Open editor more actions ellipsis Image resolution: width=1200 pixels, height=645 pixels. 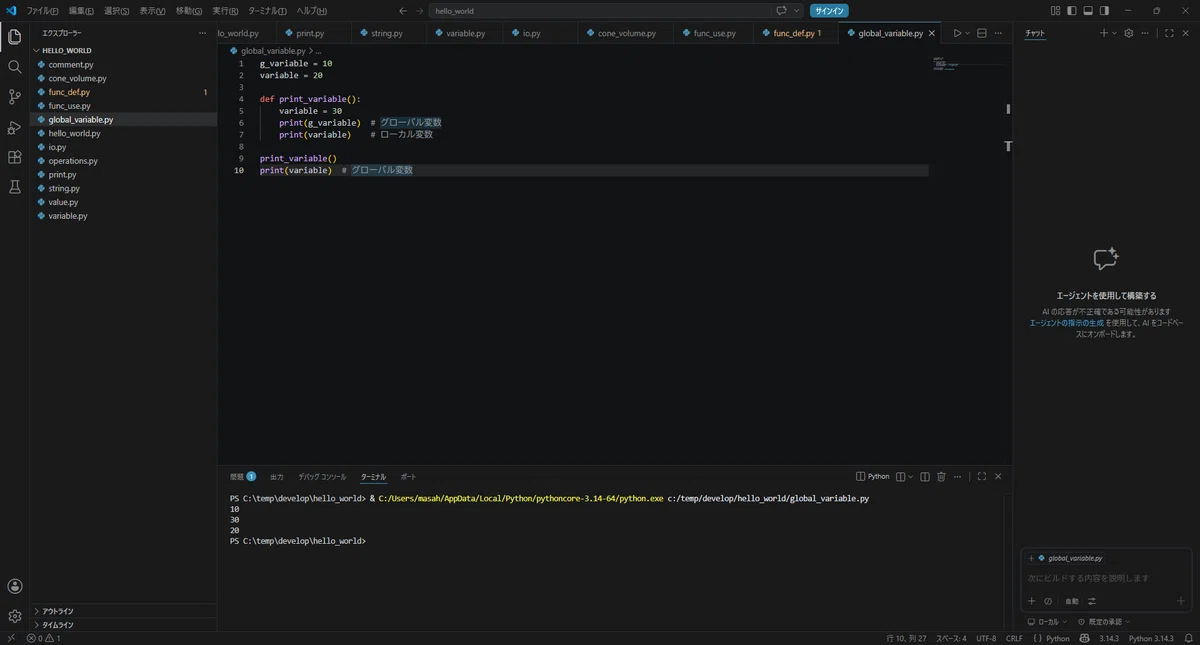(998, 33)
